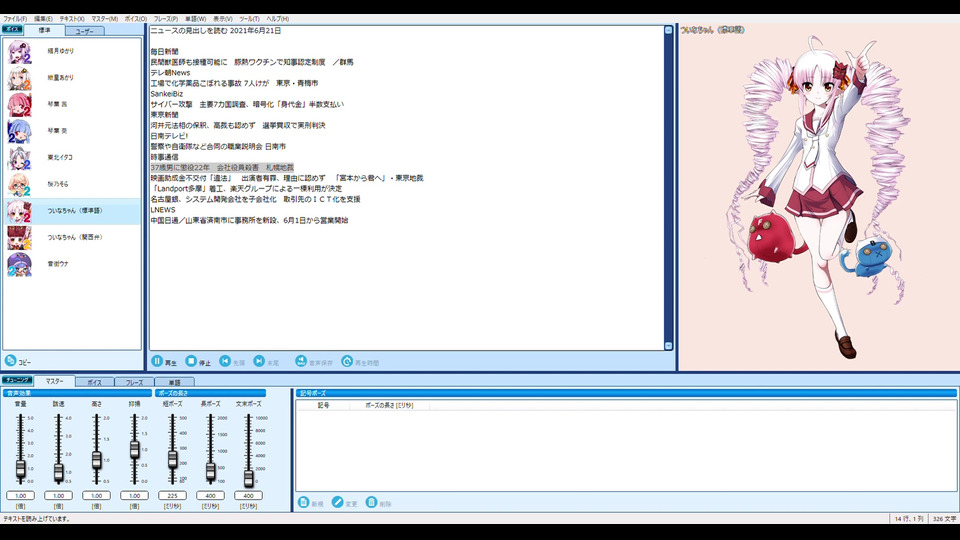Open the 単語(W) menu
This screenshot has height=540, width=960.
coord(195,19)
